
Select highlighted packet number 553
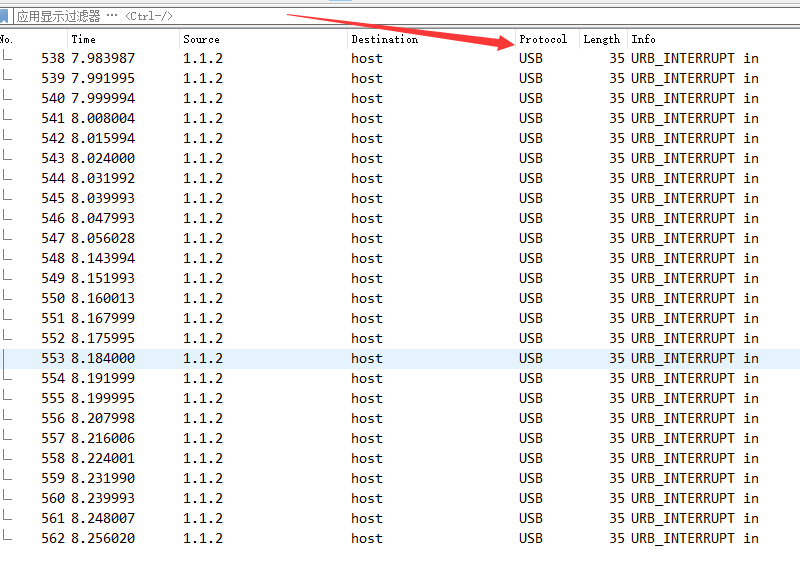coord(400,358)
